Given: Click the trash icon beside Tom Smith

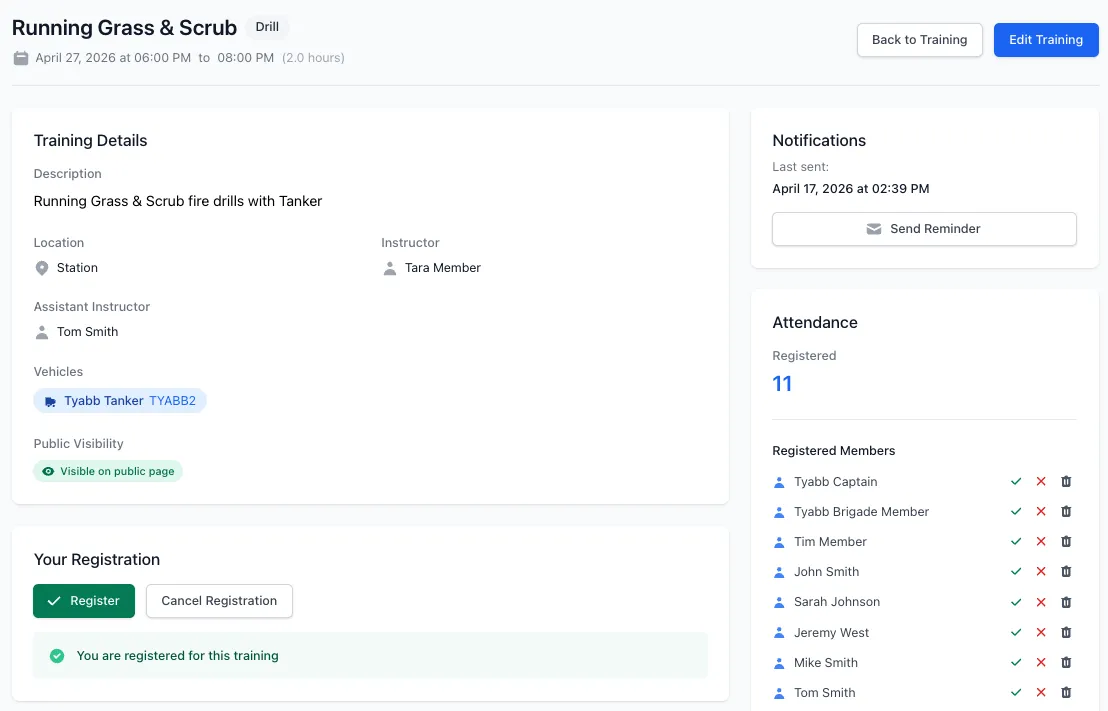Looking at the screenshot, I should [1066, 693].
